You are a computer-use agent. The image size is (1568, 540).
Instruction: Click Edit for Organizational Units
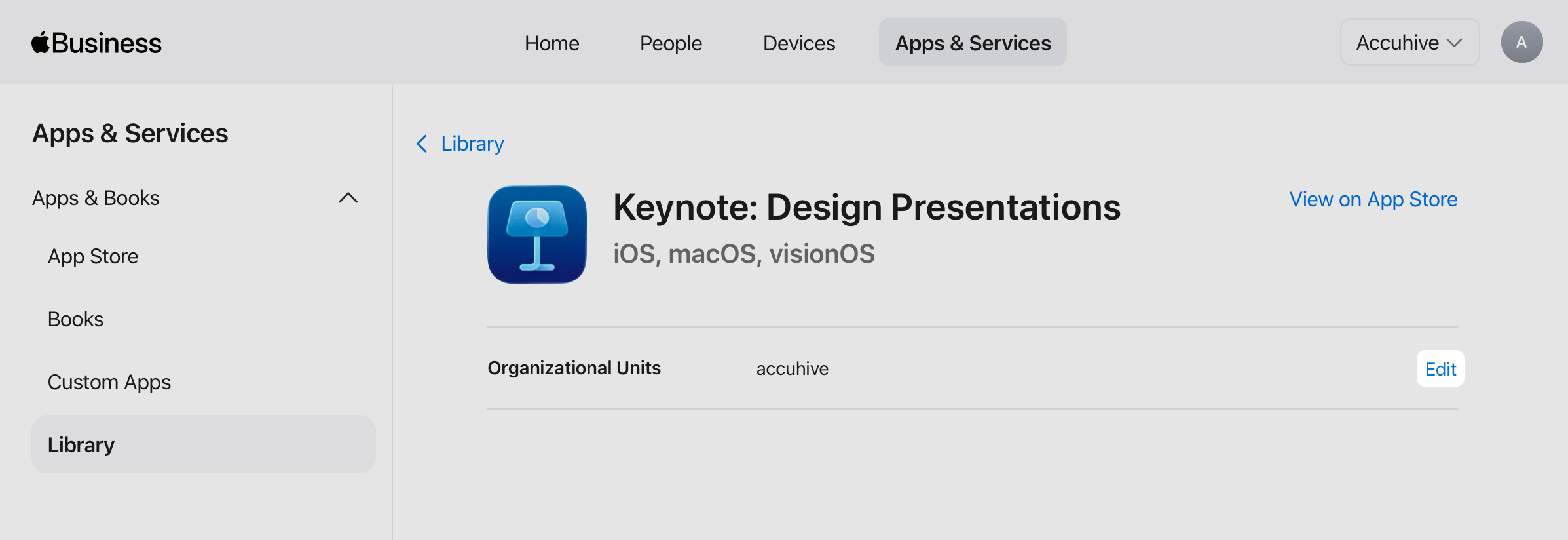1440,369
